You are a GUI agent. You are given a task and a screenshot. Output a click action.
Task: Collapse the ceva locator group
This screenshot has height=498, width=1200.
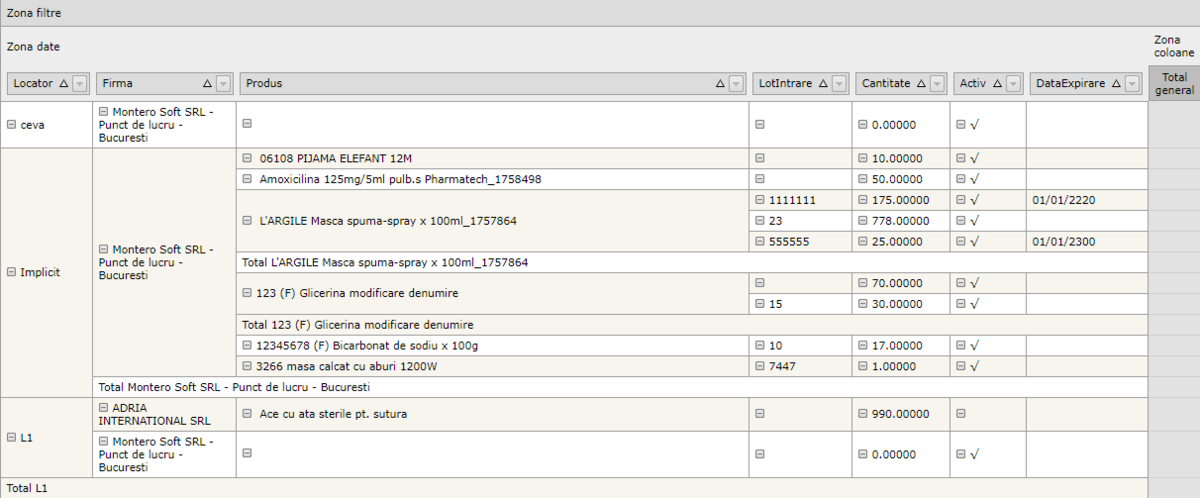(12, 125)
